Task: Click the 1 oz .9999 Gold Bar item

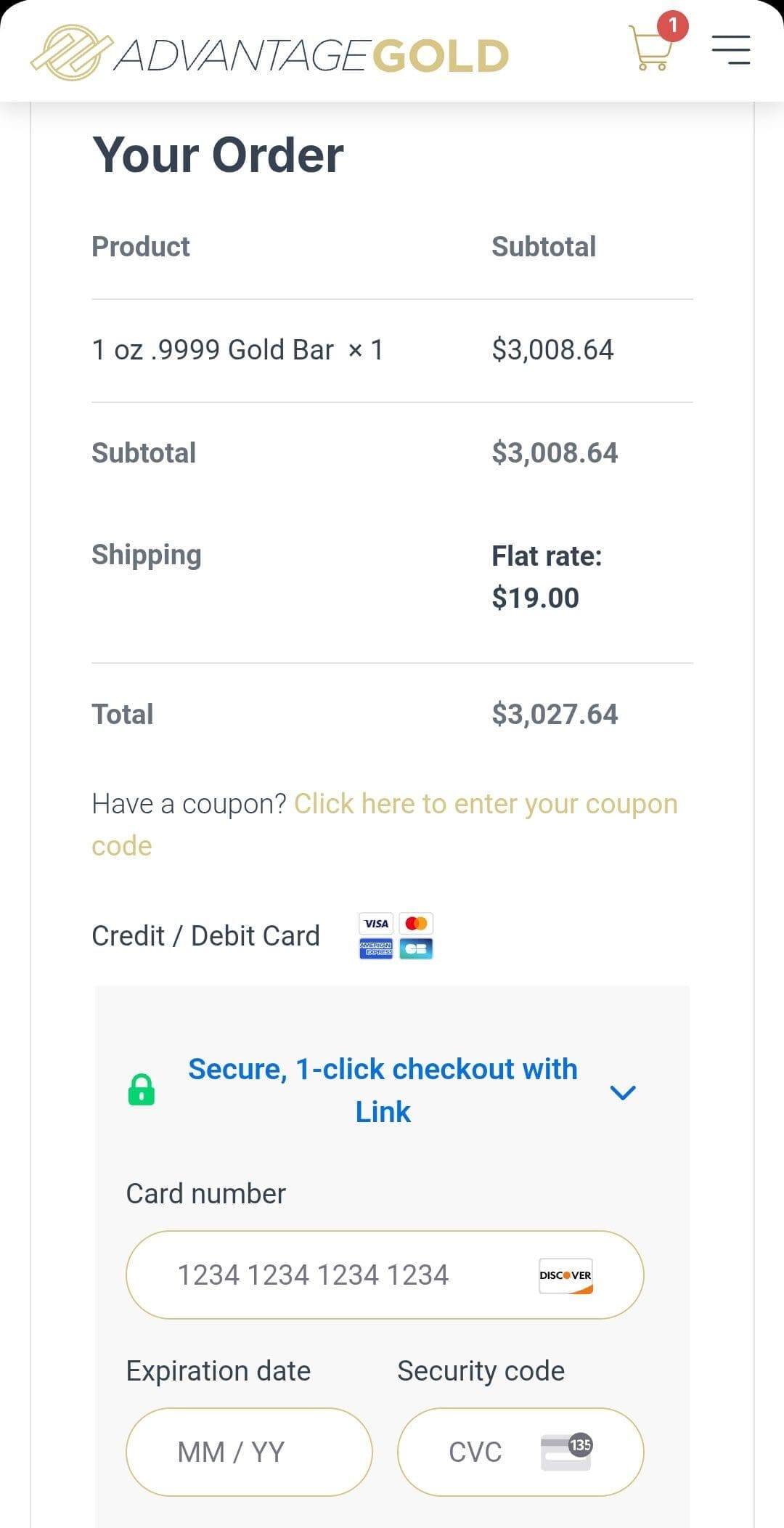Action: [213, 350]
